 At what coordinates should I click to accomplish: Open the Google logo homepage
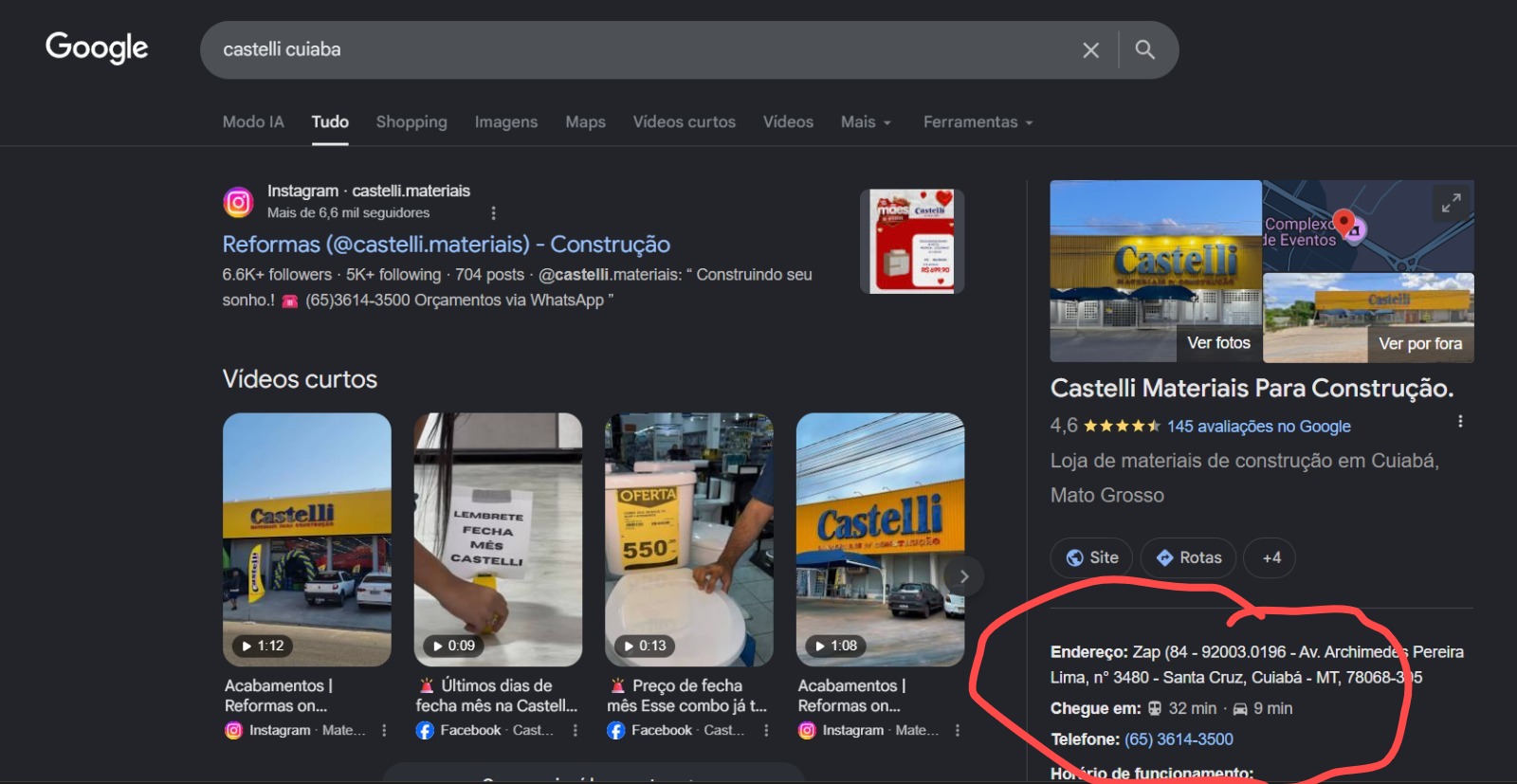coord(97,47)
